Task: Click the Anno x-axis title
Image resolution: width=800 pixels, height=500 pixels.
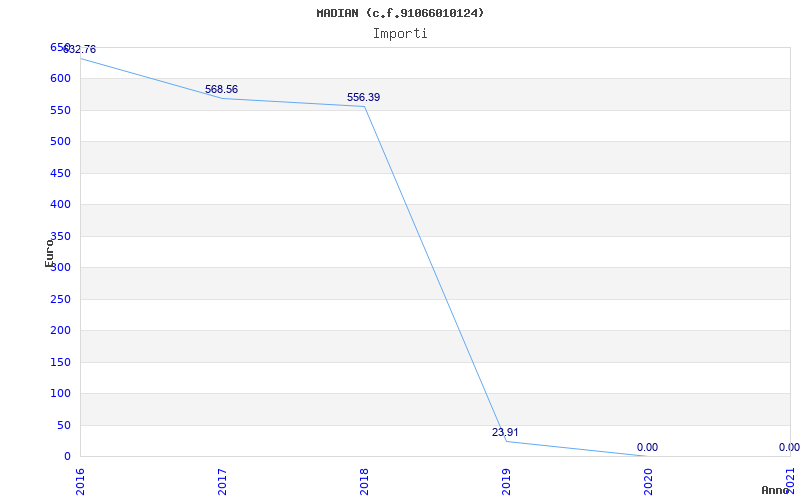Action: 775,490
